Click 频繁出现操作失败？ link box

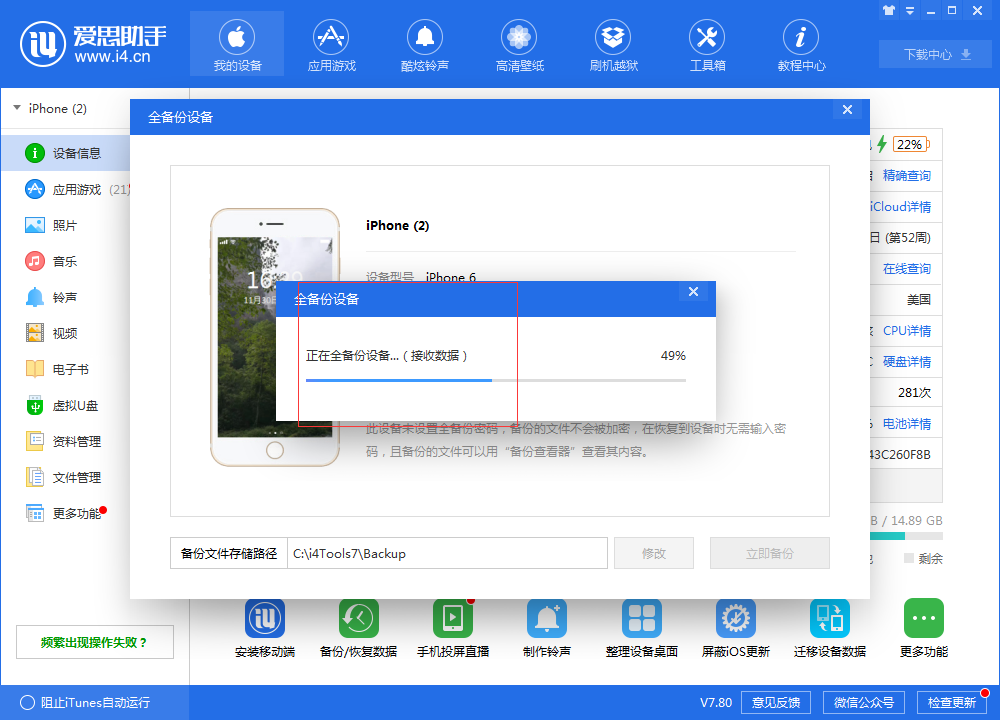95,642
